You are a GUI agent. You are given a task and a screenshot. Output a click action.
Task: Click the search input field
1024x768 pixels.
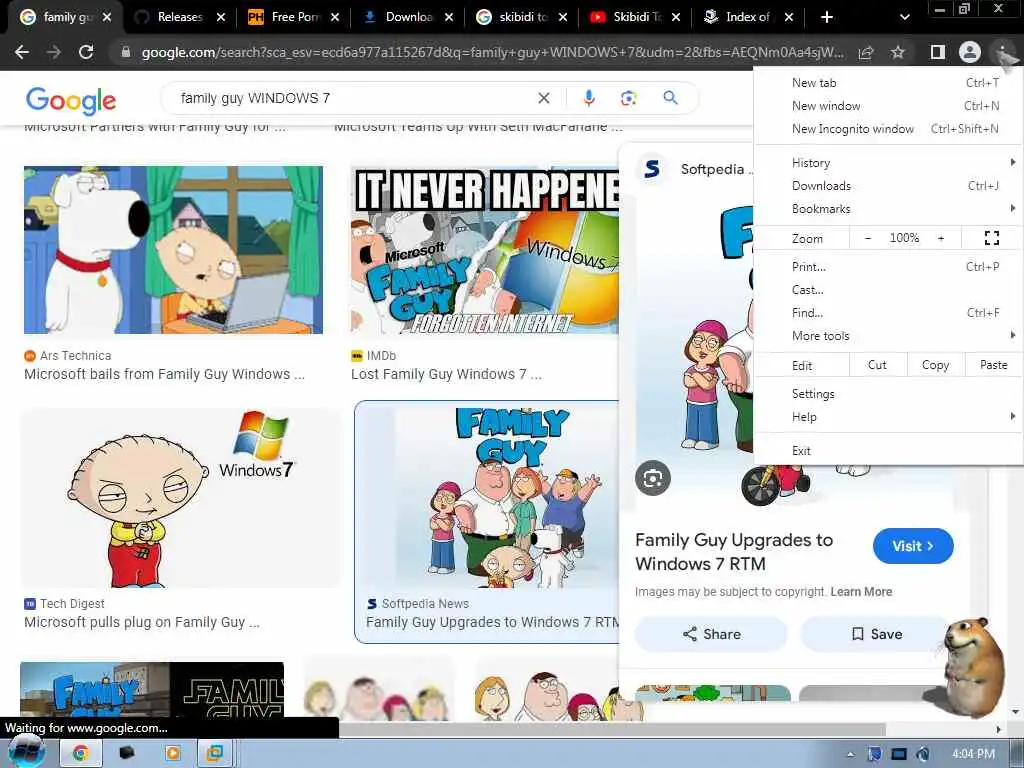click(x=353, y=98)
